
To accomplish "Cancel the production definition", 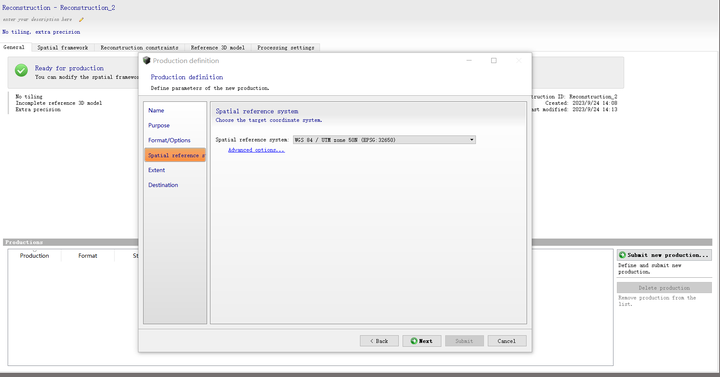I will click(x=506, y=341).
